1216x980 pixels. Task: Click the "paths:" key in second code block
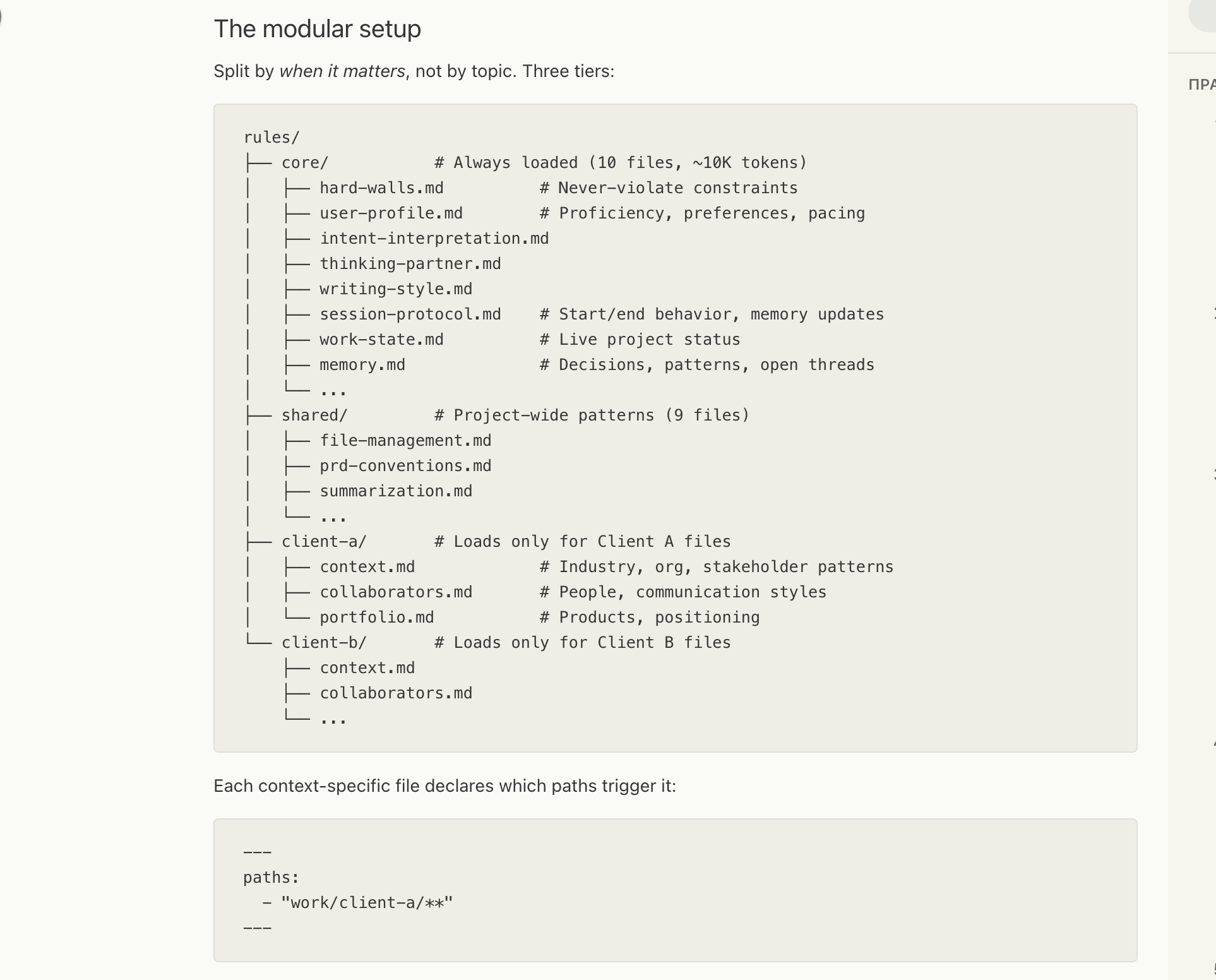tap(271, 877)
